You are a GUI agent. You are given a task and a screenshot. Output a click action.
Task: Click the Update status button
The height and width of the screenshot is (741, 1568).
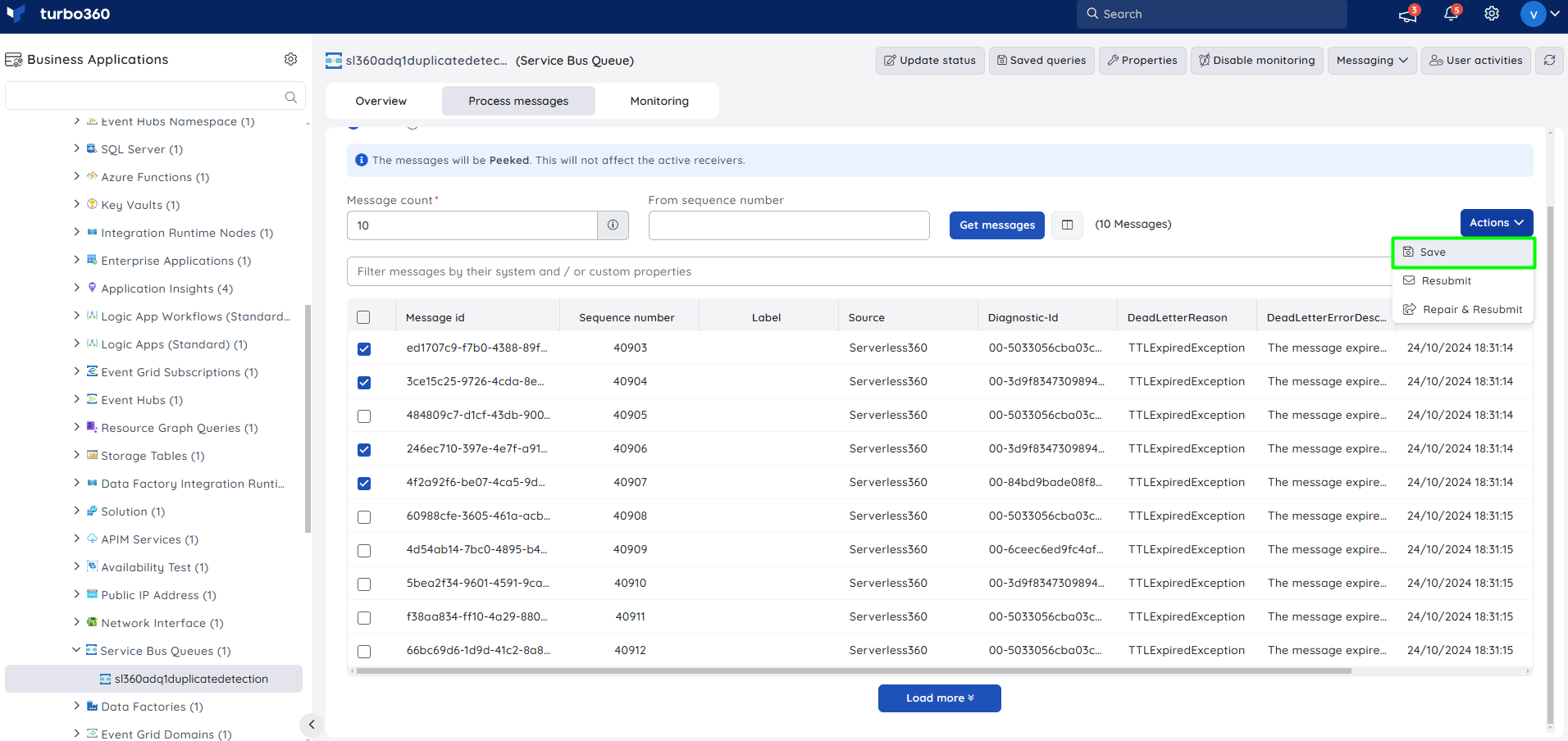pos(930,60)
